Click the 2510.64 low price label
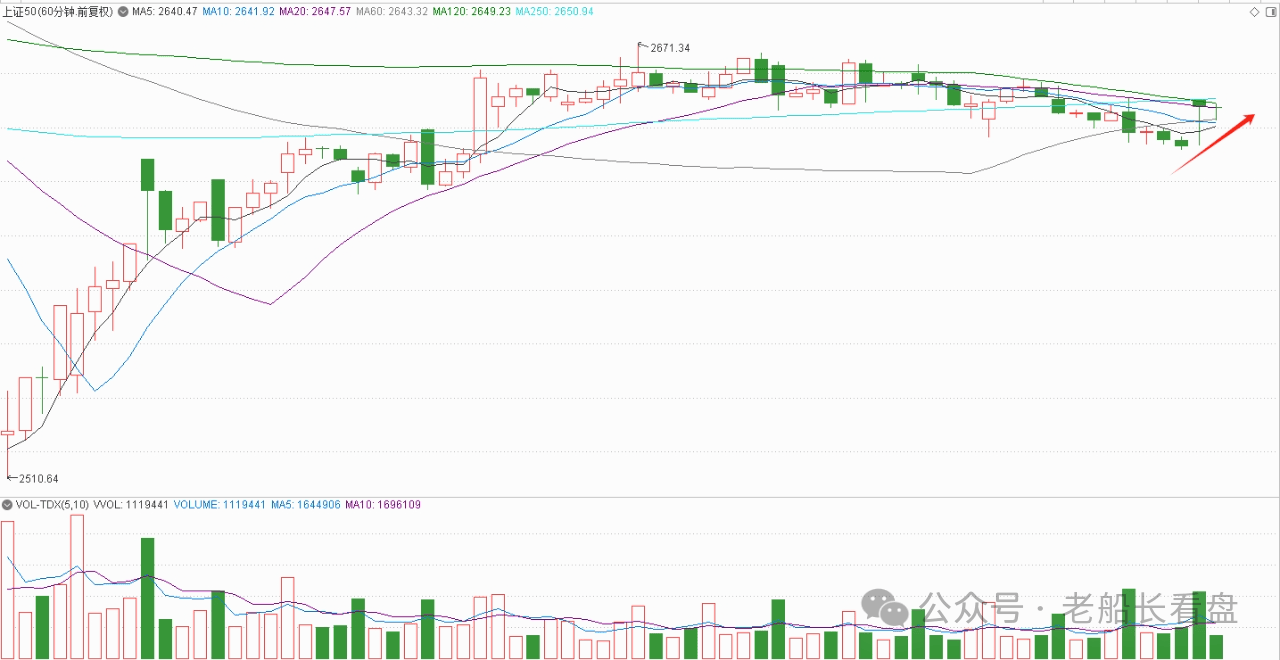 pos(38,479)
